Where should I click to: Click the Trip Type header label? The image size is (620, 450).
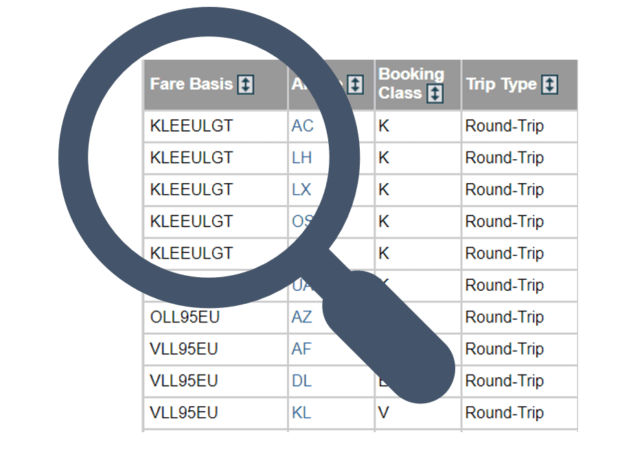coord(501,84)
